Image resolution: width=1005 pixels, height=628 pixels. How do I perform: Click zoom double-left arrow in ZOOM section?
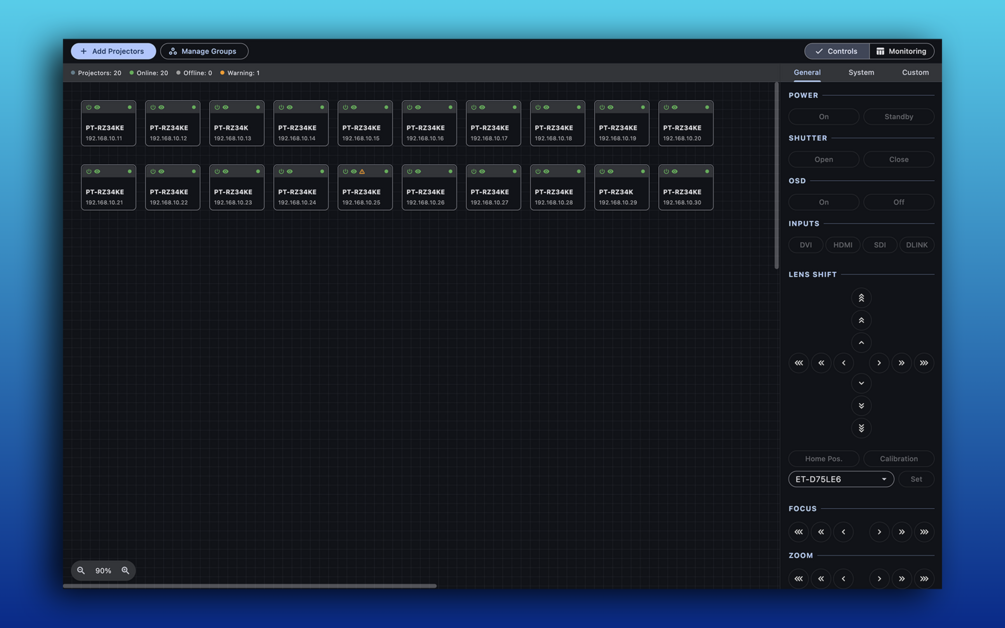(821, 579)
